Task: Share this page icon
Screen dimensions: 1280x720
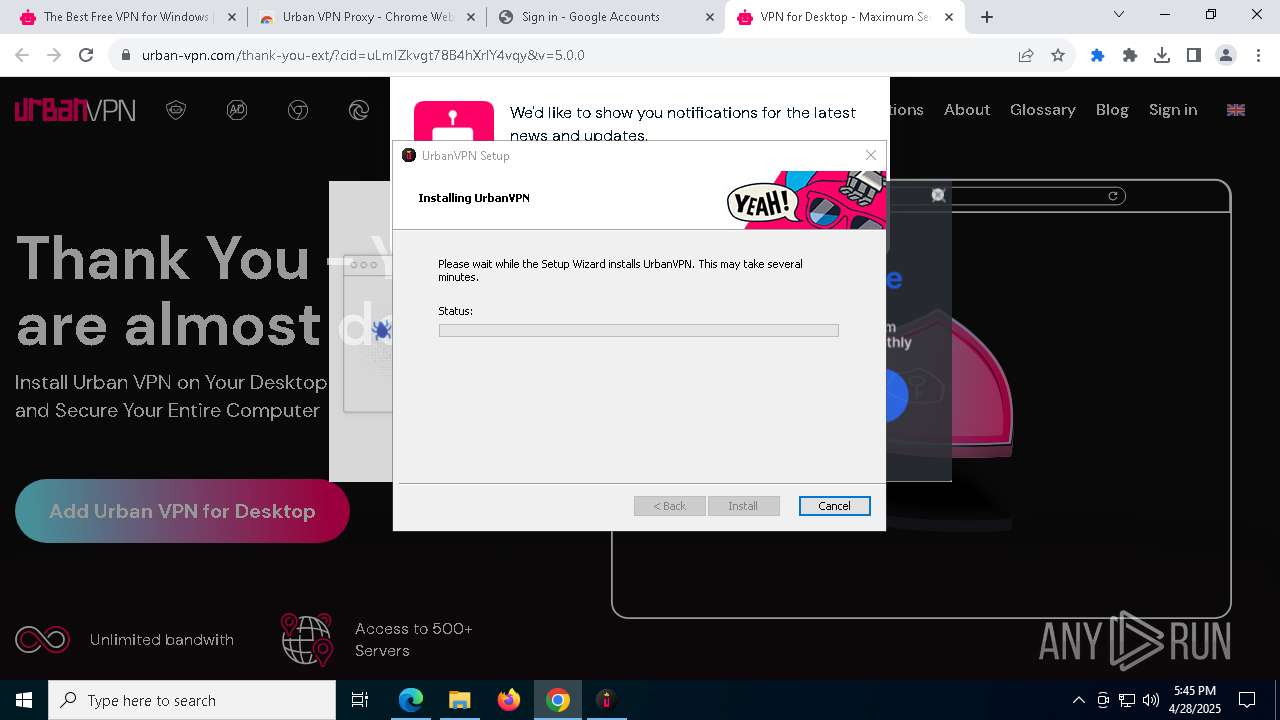Action: (x=1026, y=55)
